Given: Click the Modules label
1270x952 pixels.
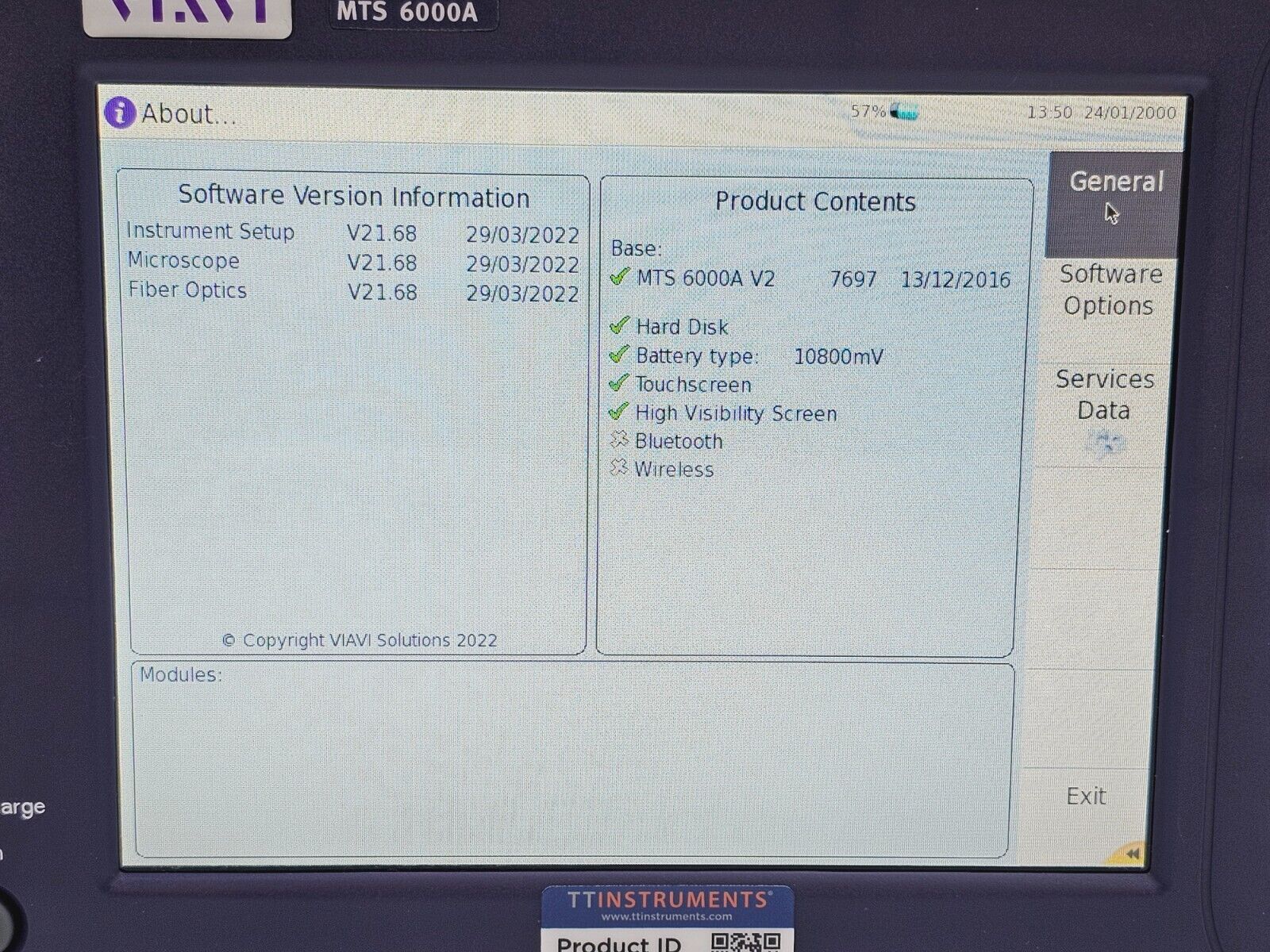Looking at the screenshot, I should 181,675.
